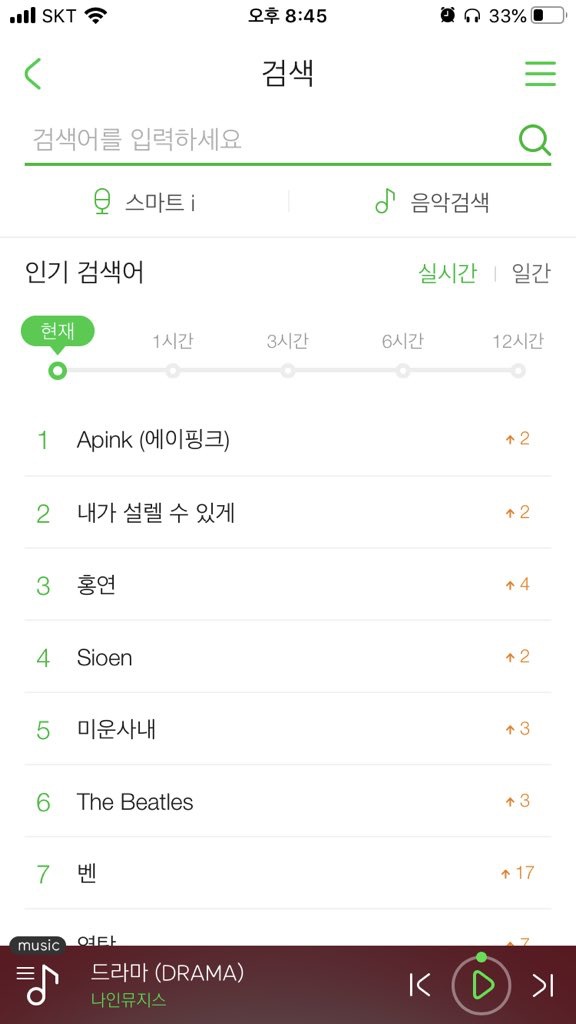
Task: Tap the 스마트 i microphone icon
Action: point(101,202)
